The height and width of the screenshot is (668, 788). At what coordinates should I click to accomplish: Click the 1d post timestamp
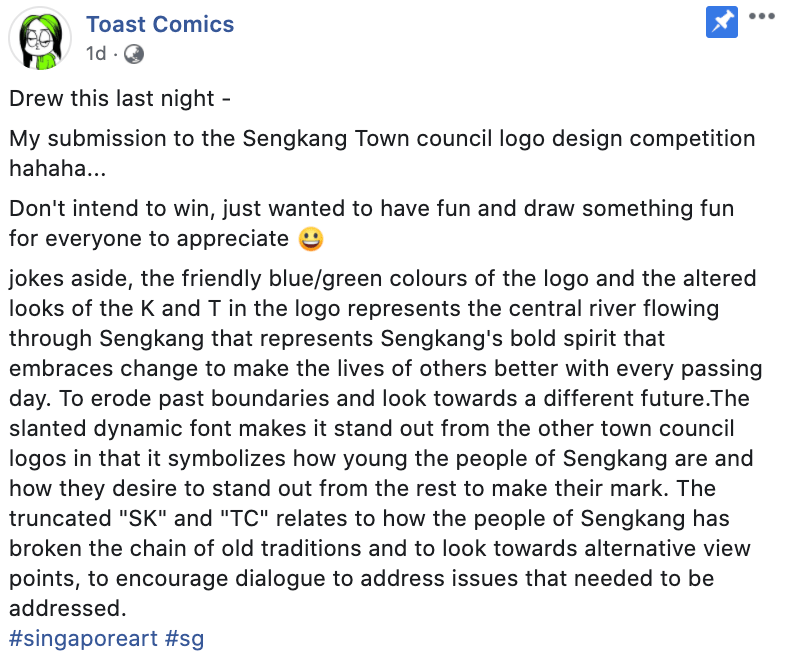[x=96, y=53]
